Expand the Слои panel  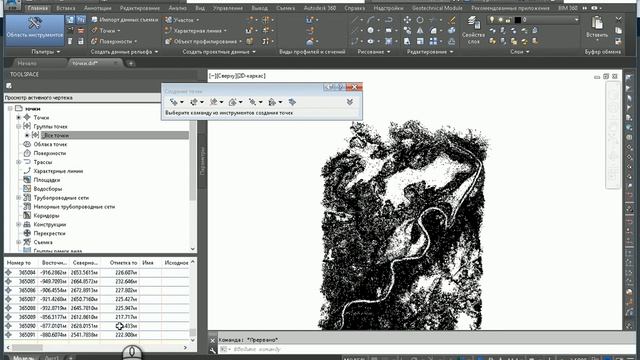click(520, 52)
